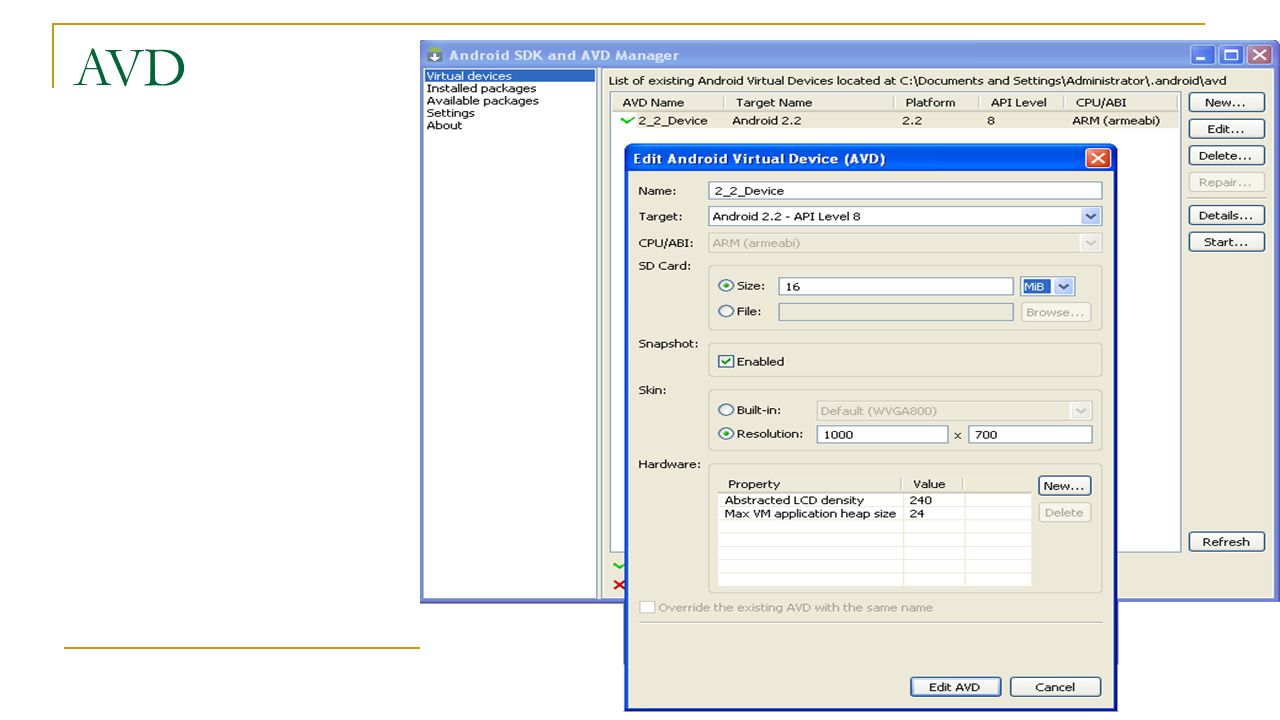Image resolution: width=1280 pixels, height=720 pixels.
Task: Click the Android 2.2 target name cell
Action: coord(766,121)
